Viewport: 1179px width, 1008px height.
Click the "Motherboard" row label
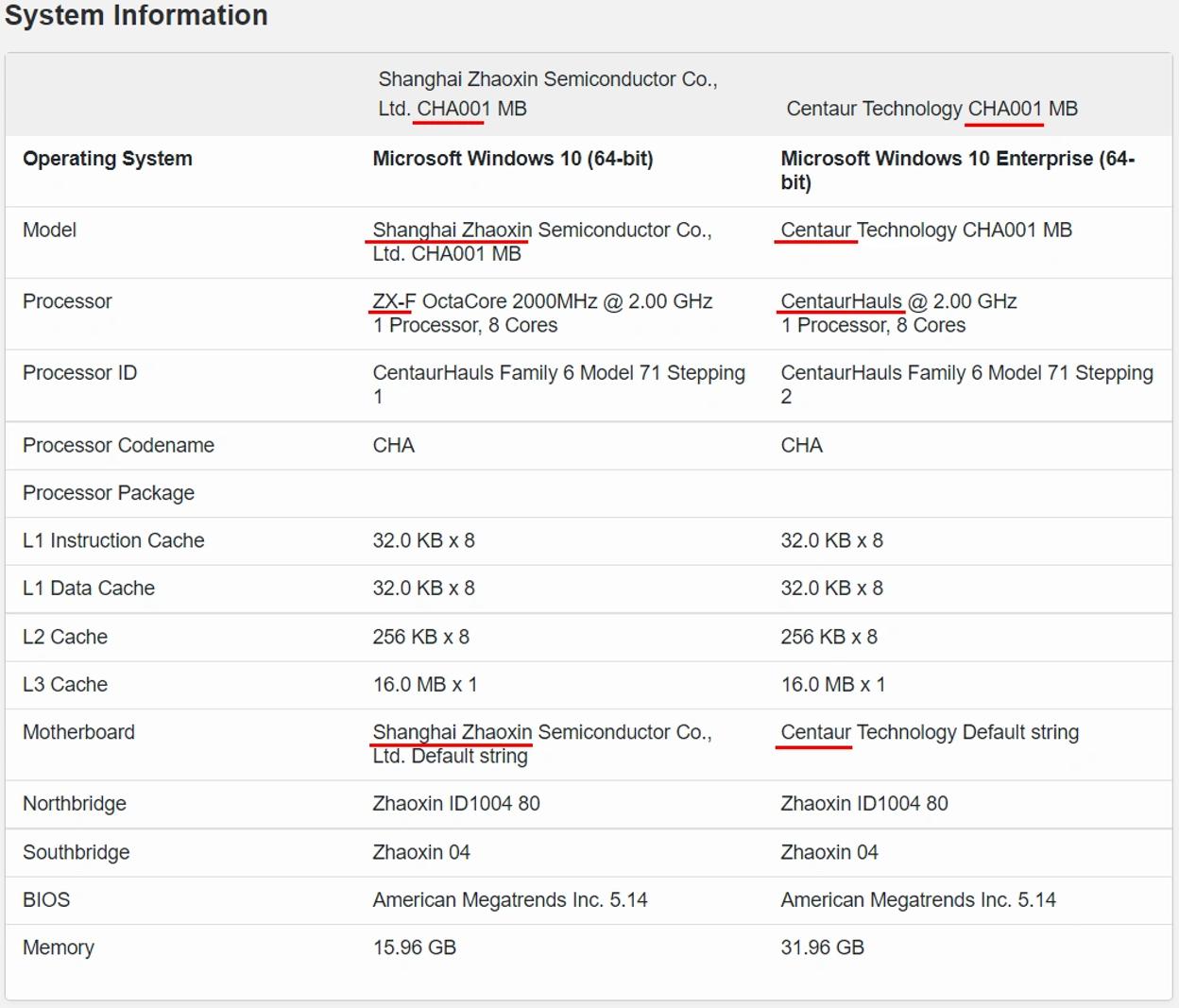(x=78, y=732)
